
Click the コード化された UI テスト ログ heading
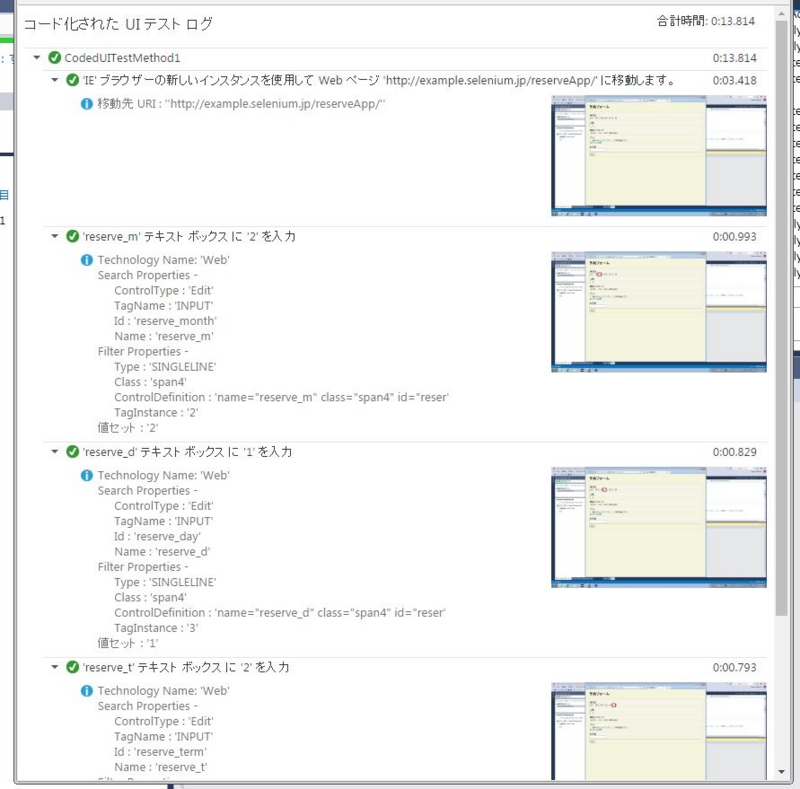(x=118, y=23)
